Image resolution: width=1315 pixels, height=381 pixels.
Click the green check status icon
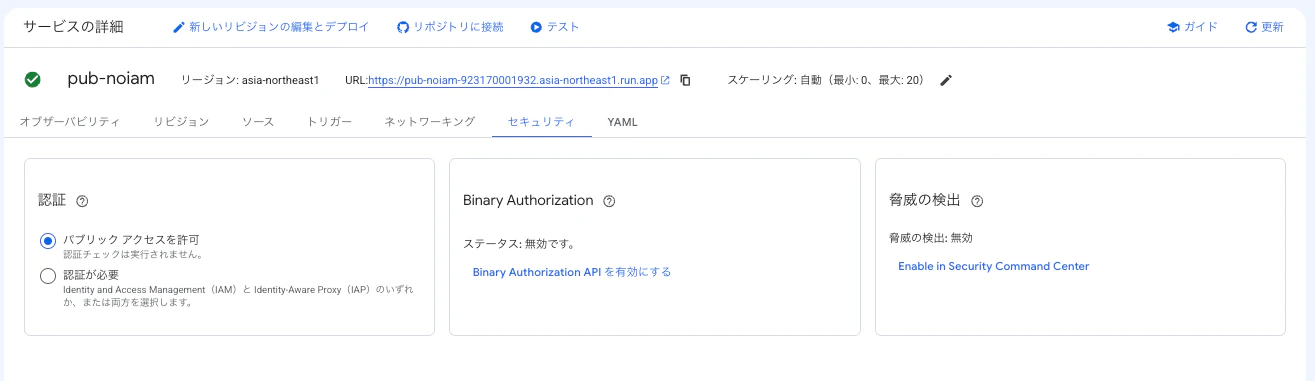33,80
